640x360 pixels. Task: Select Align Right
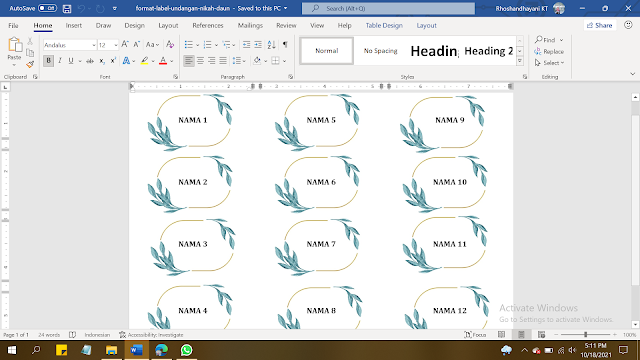pos(211,61)
